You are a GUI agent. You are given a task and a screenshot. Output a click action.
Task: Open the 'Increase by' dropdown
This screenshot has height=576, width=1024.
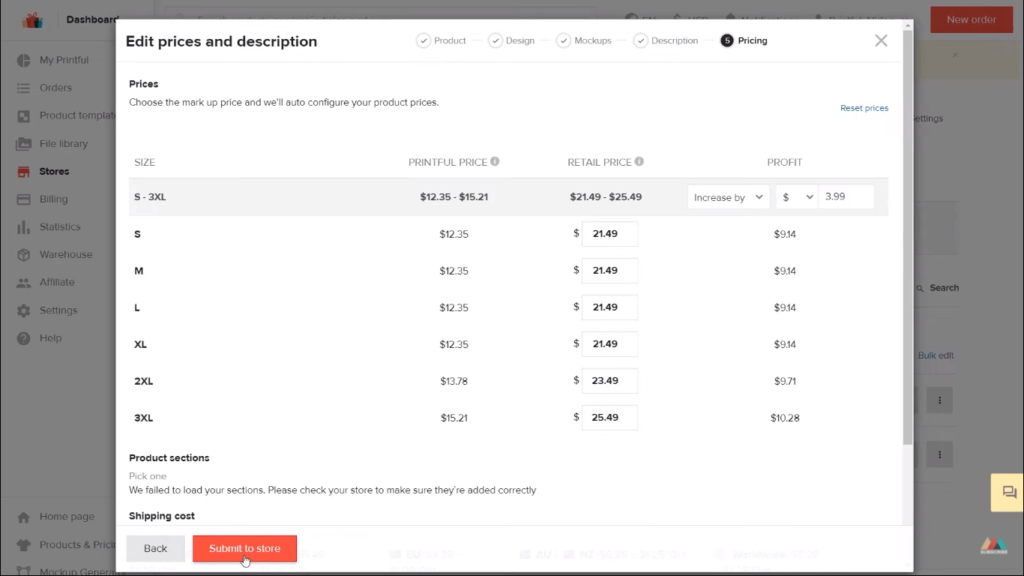pos(728,197)
